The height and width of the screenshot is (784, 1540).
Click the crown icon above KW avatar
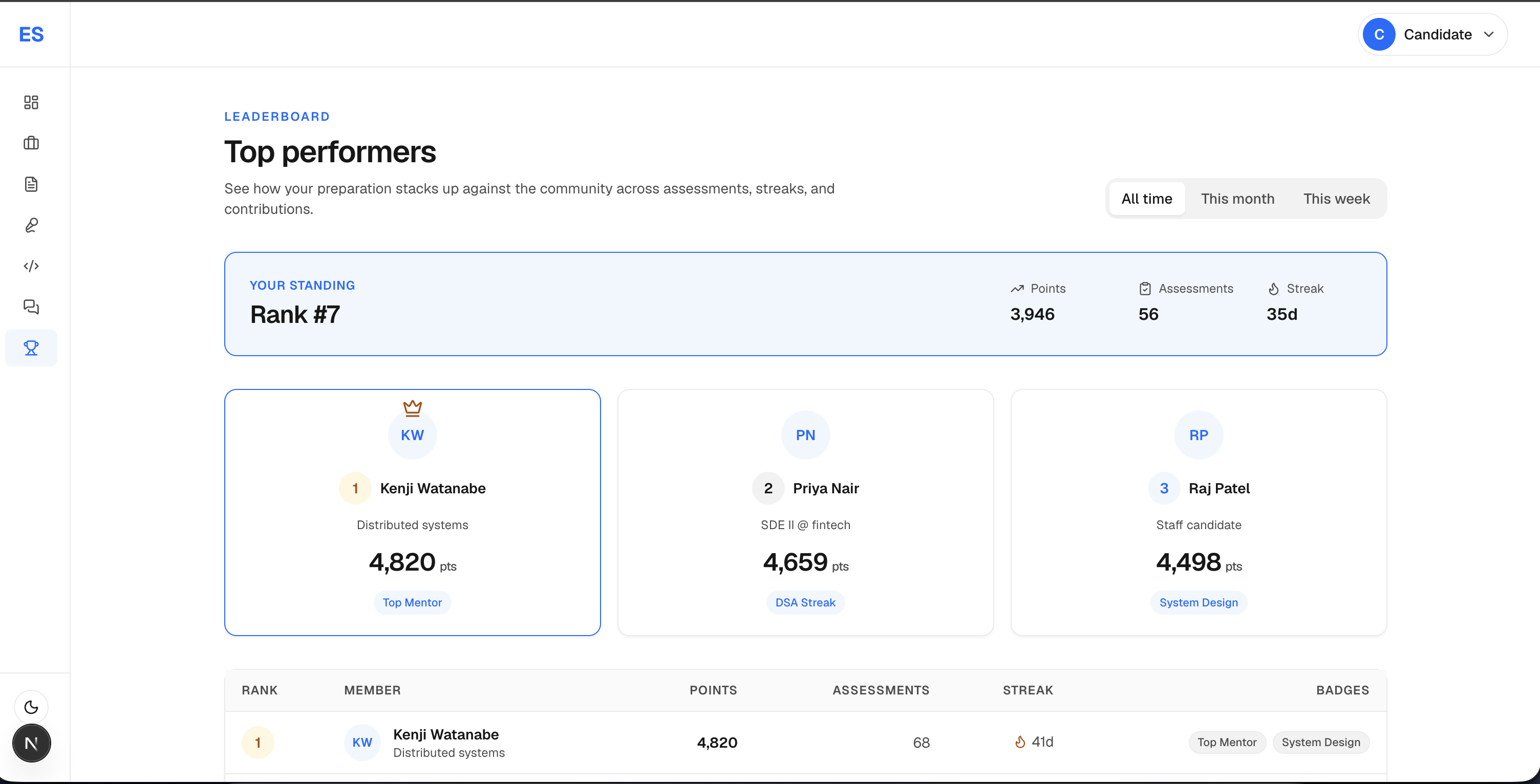click(413, 408)
